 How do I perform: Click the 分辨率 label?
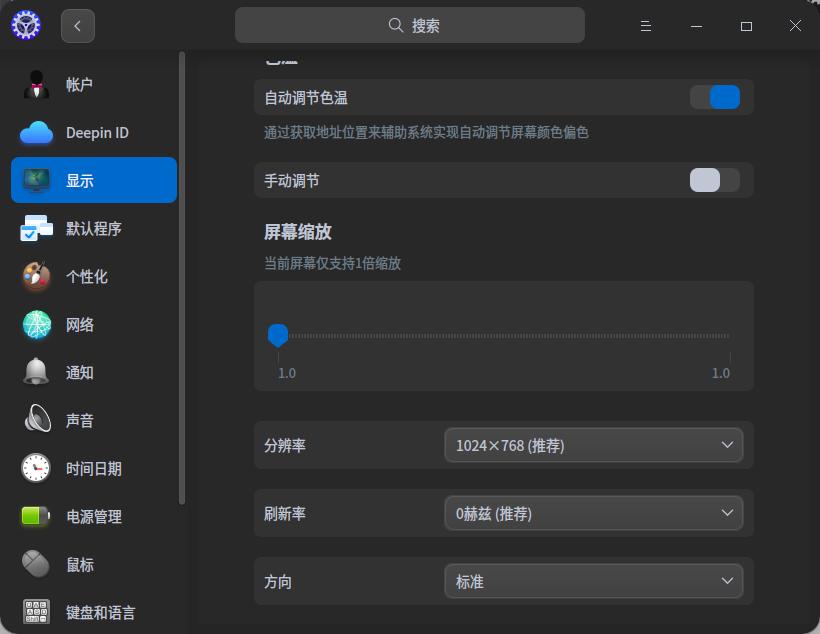(x=284, y=446)
